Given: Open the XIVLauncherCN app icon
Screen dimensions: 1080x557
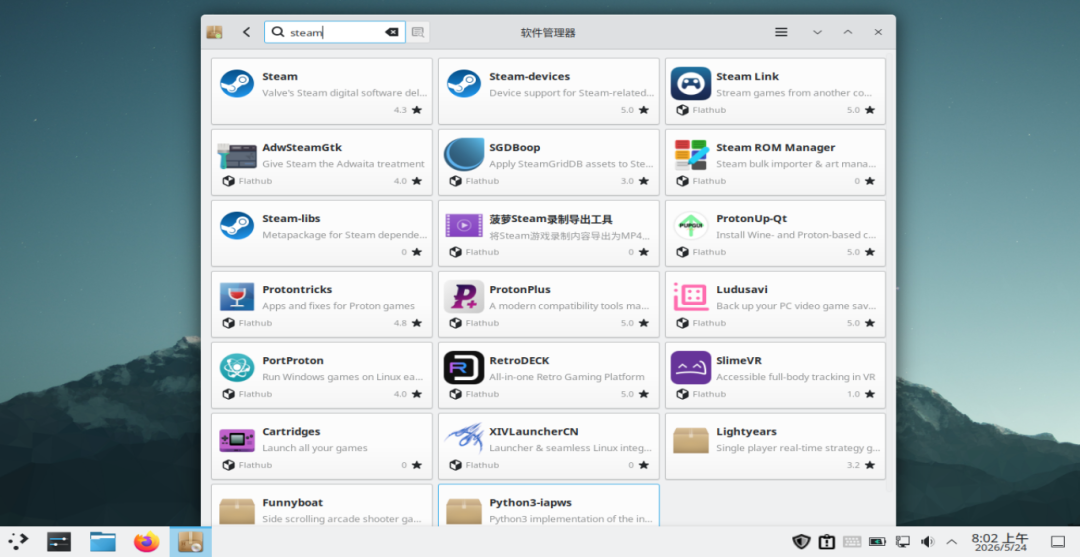Looking at the screenshot, I should pos(464,439).
